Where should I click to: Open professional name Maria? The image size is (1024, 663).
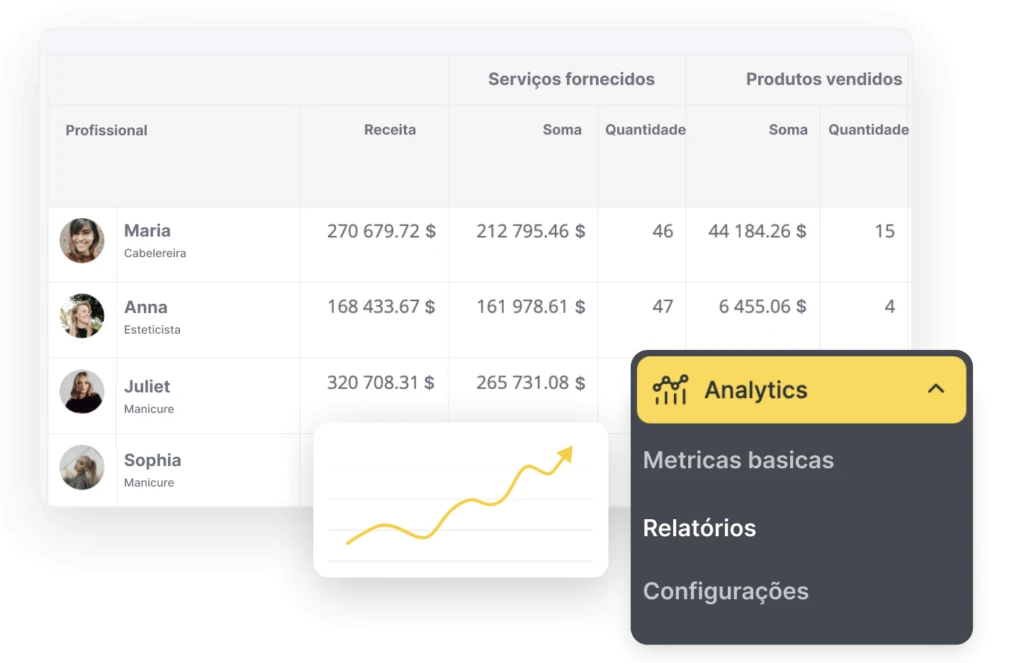click(147, 231)
